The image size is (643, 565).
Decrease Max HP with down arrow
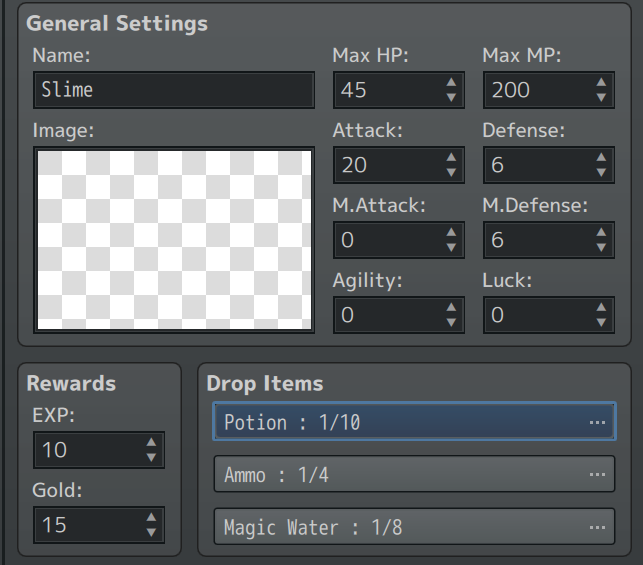tap(451, 98)
